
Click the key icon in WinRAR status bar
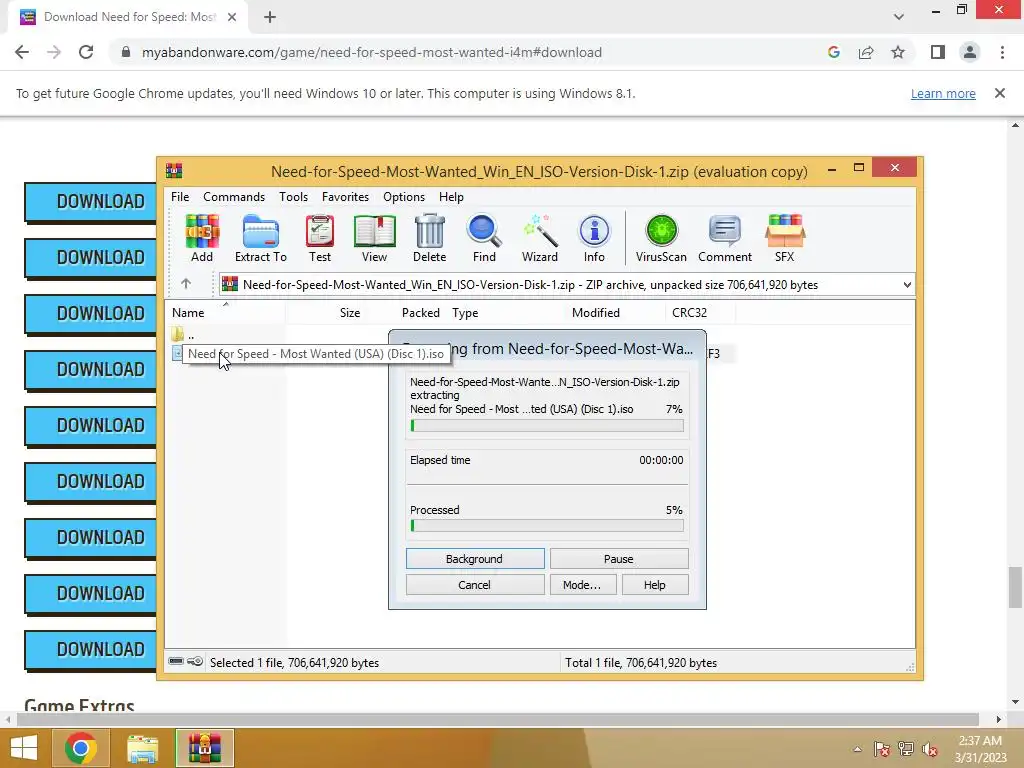pos(195,662)
